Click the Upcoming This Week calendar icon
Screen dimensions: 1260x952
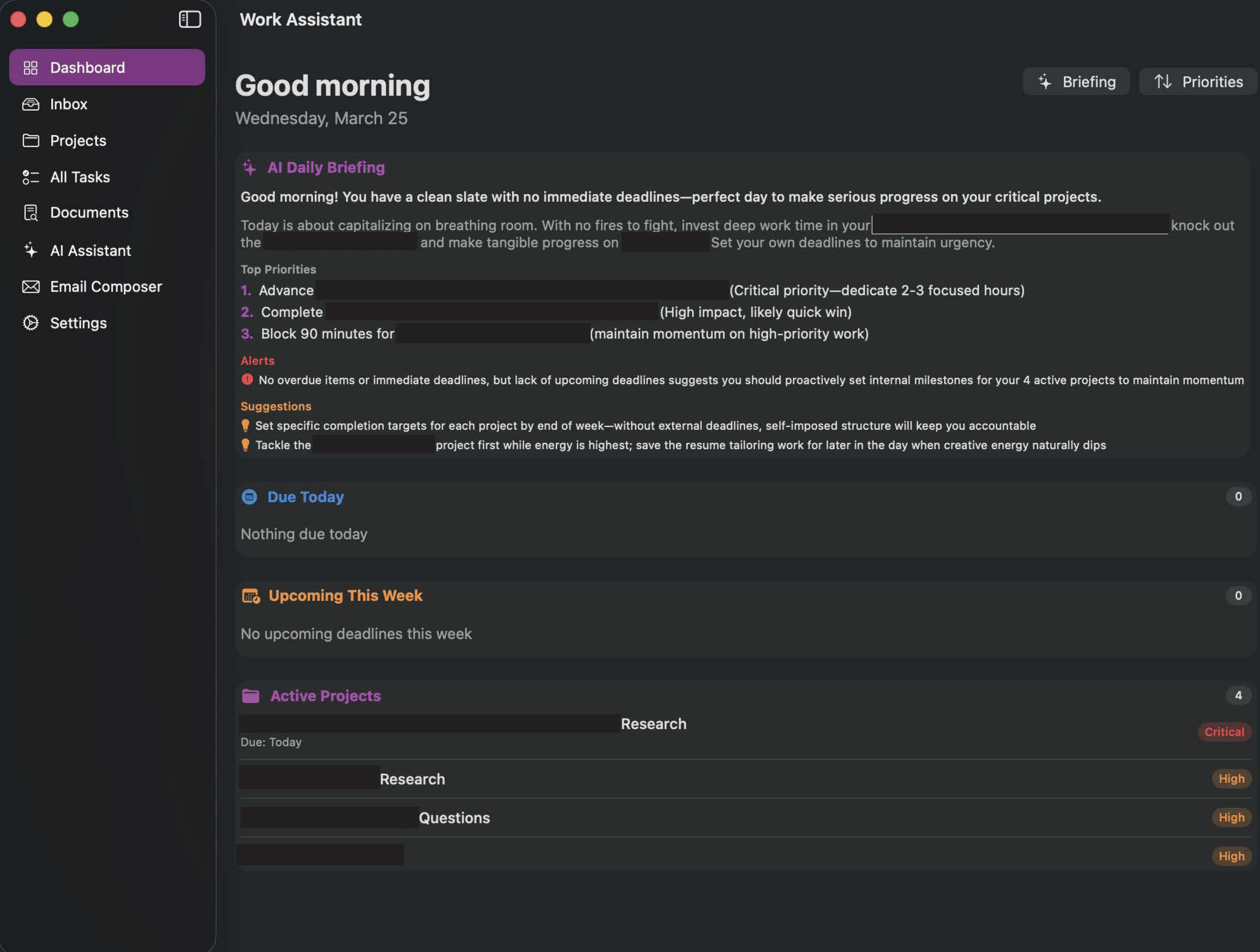click(251, 595)
